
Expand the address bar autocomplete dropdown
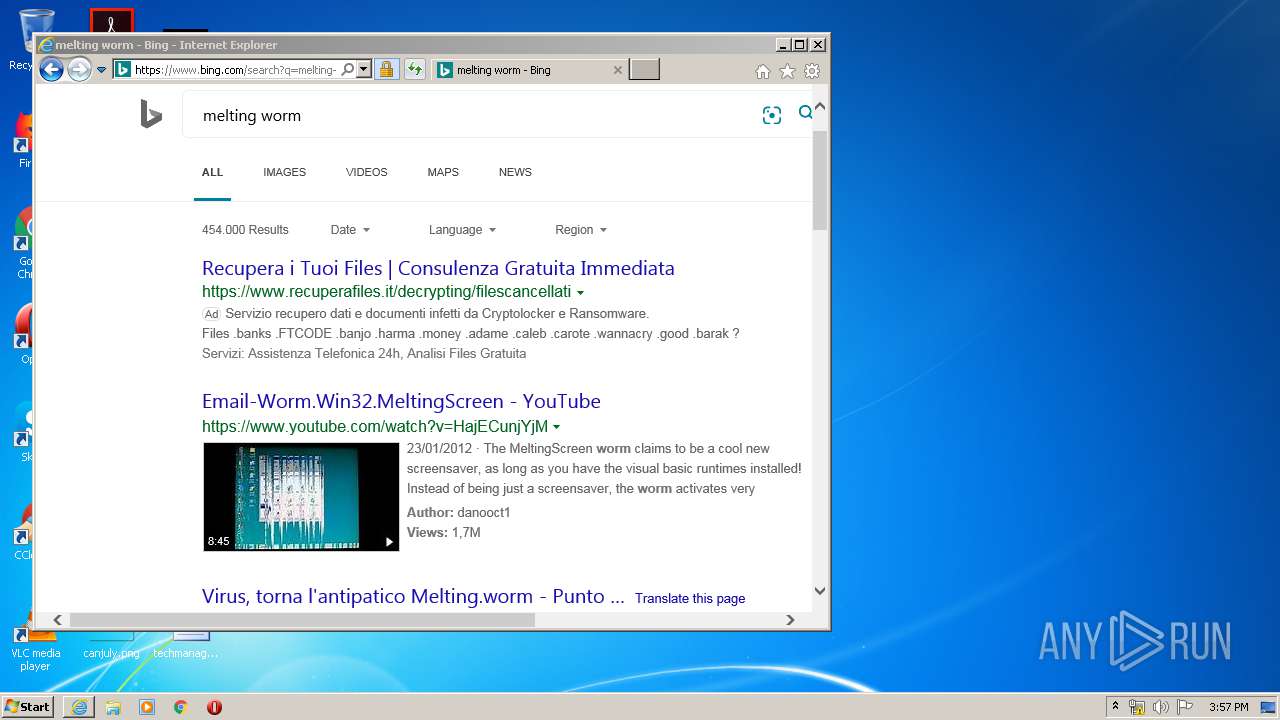click(x=364, y=69)
